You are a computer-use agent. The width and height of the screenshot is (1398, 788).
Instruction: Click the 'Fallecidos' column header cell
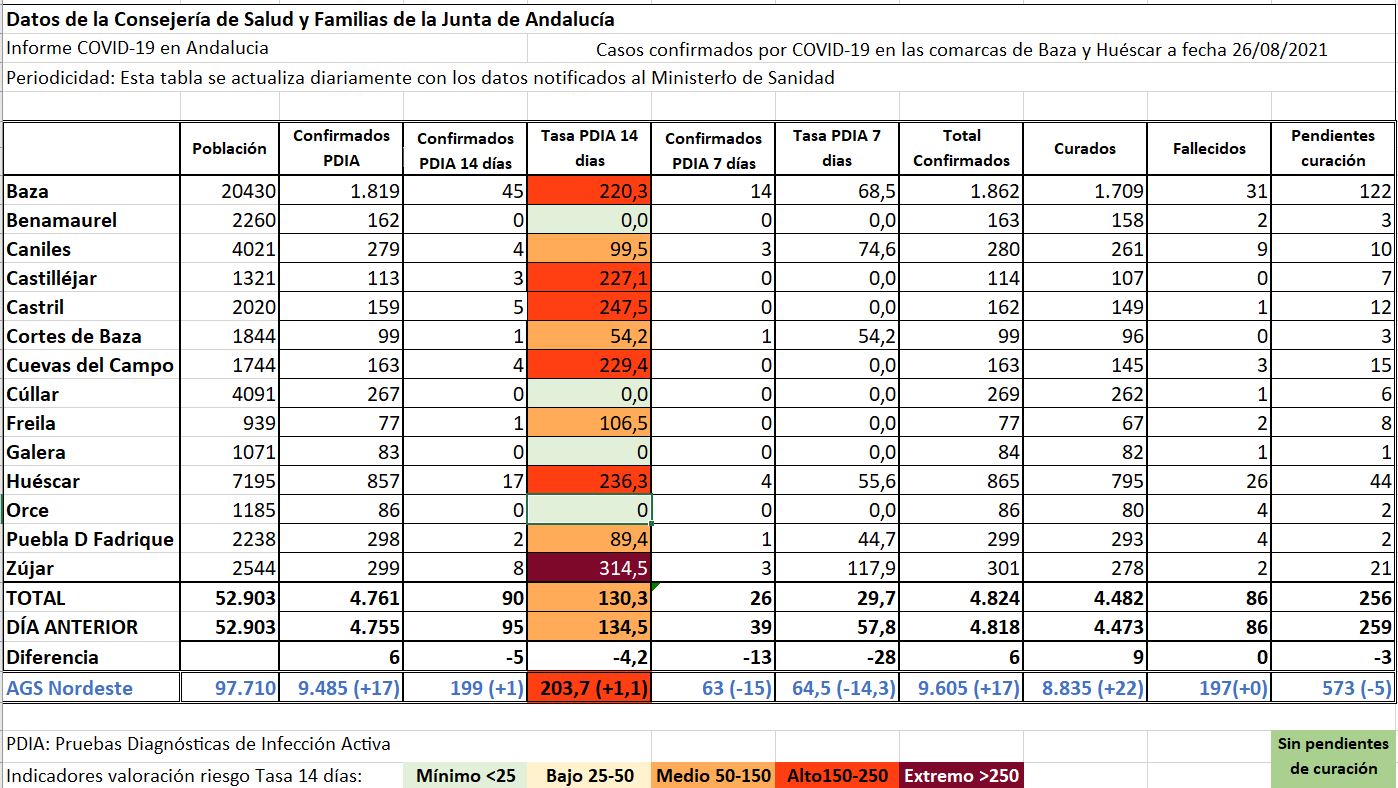coord(1209,148)
